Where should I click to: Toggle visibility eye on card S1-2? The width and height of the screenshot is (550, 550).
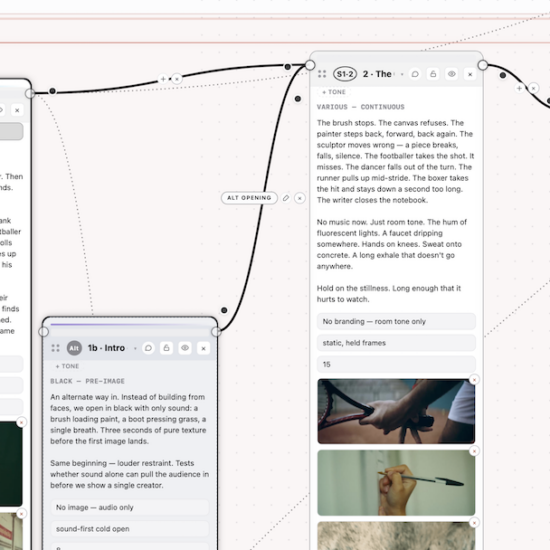click(x=451, y=74)
